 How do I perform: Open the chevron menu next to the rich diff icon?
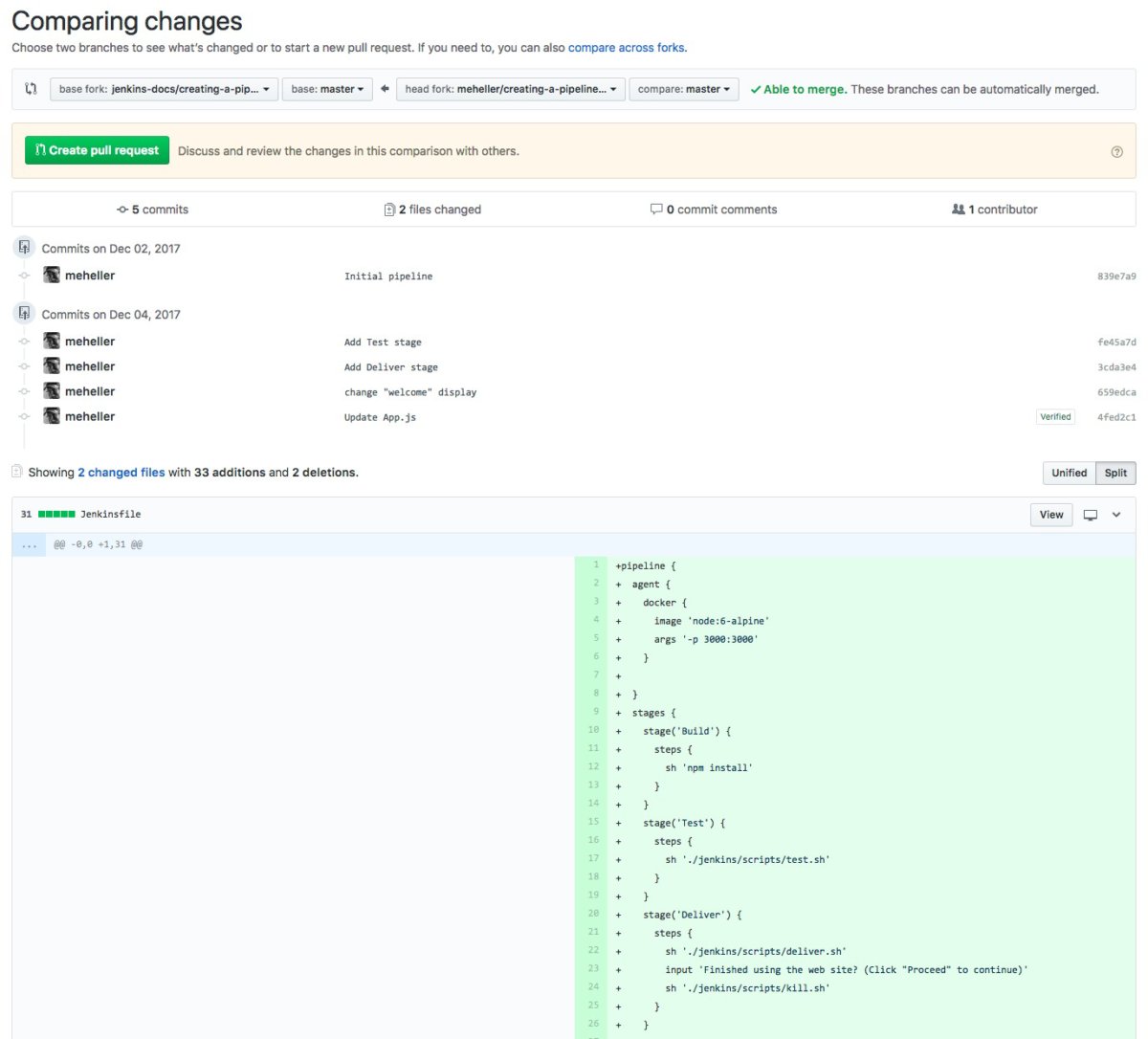click(x=1115, y=514)
